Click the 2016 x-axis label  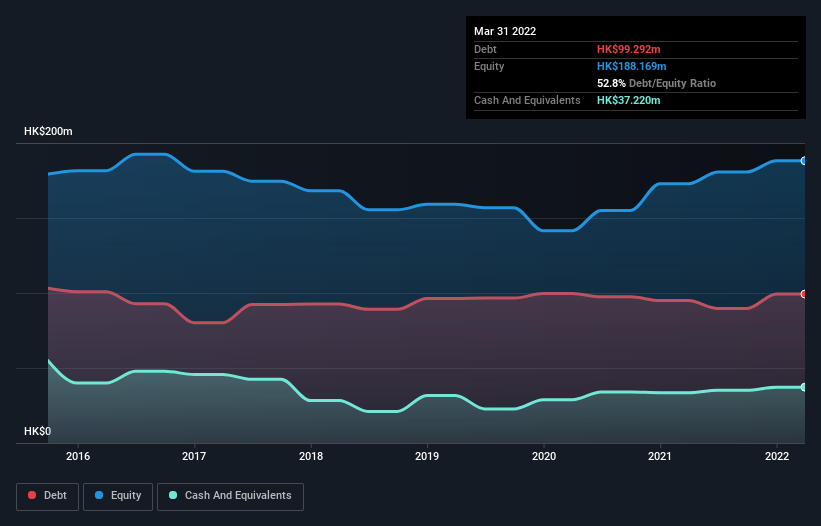pos(78,456)
